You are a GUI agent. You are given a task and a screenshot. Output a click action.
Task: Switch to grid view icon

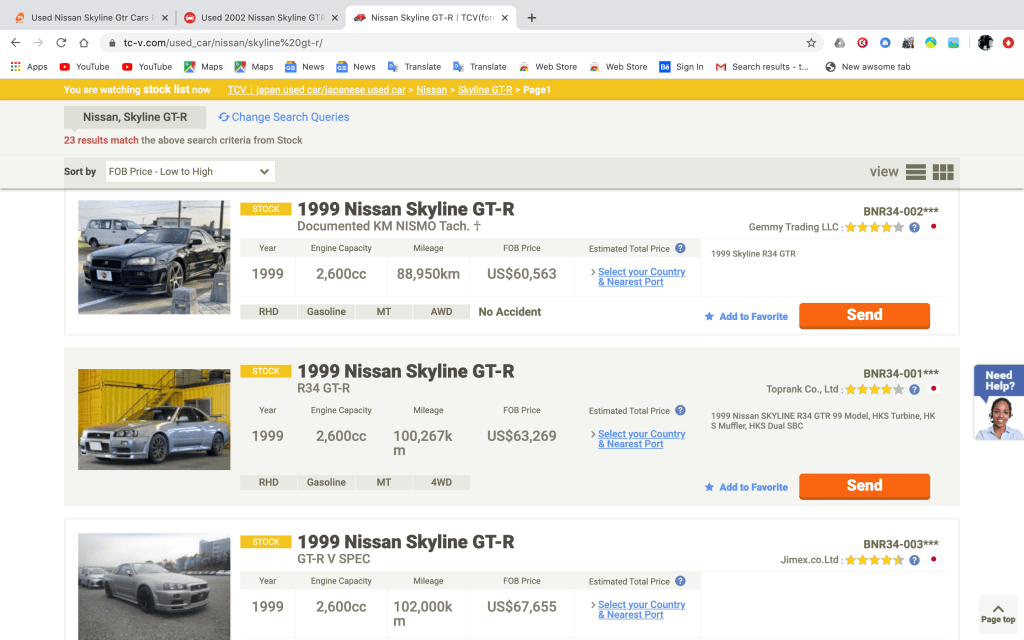[x=943, y=172]
